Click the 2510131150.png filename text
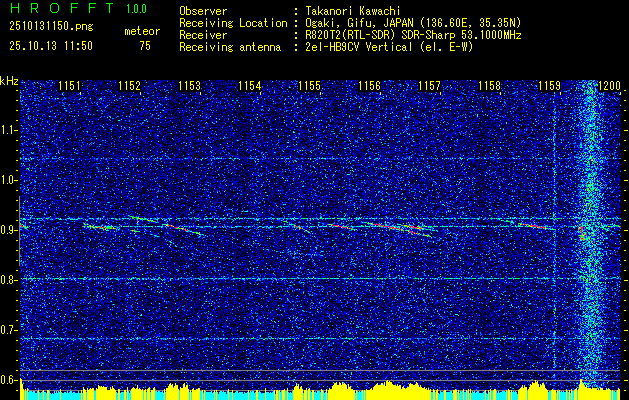 tap(51, 27)
